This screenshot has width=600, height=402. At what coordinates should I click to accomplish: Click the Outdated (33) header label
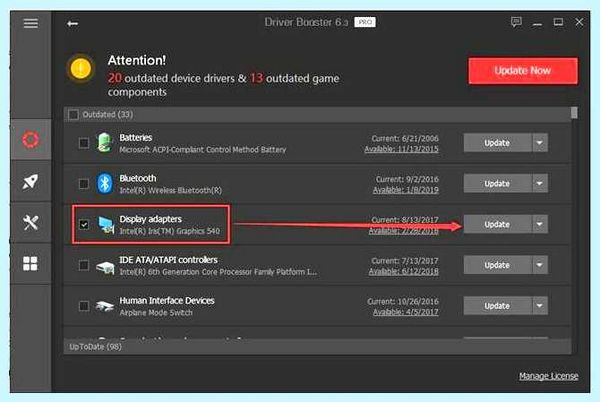point(108,114)
